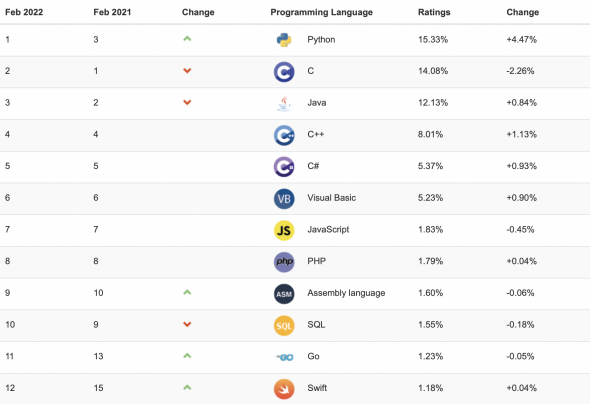Click the Visual Basic VB icon
Screen dimensions: 590x404
pos(284,199)
